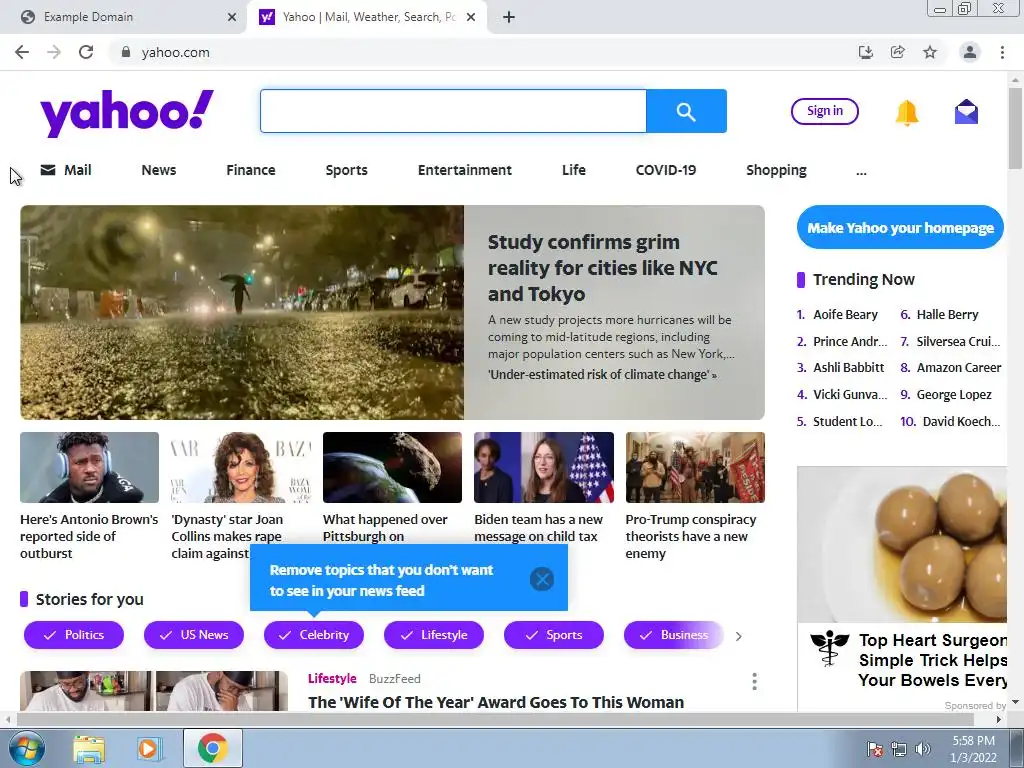Open trending topic Halle Berry

tap(947, 315)
